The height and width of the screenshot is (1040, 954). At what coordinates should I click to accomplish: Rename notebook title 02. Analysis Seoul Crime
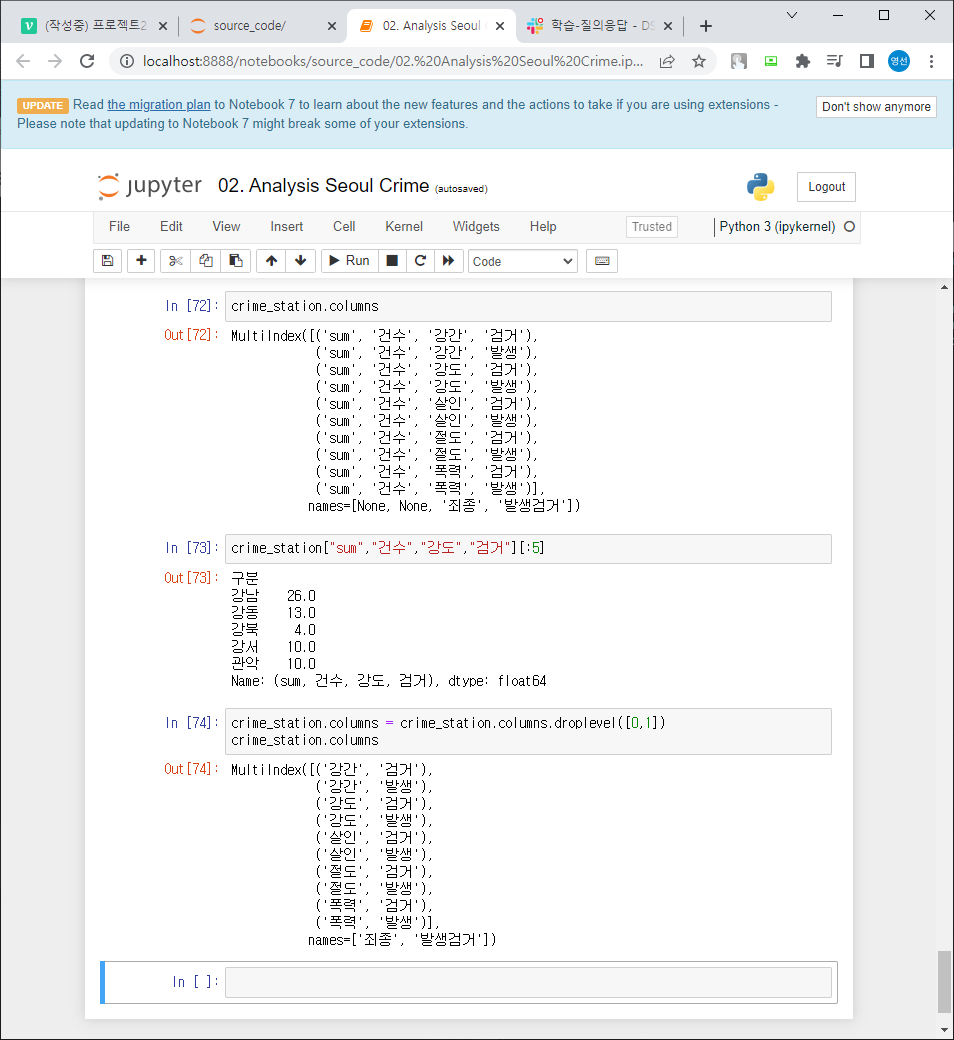[324, 186]
